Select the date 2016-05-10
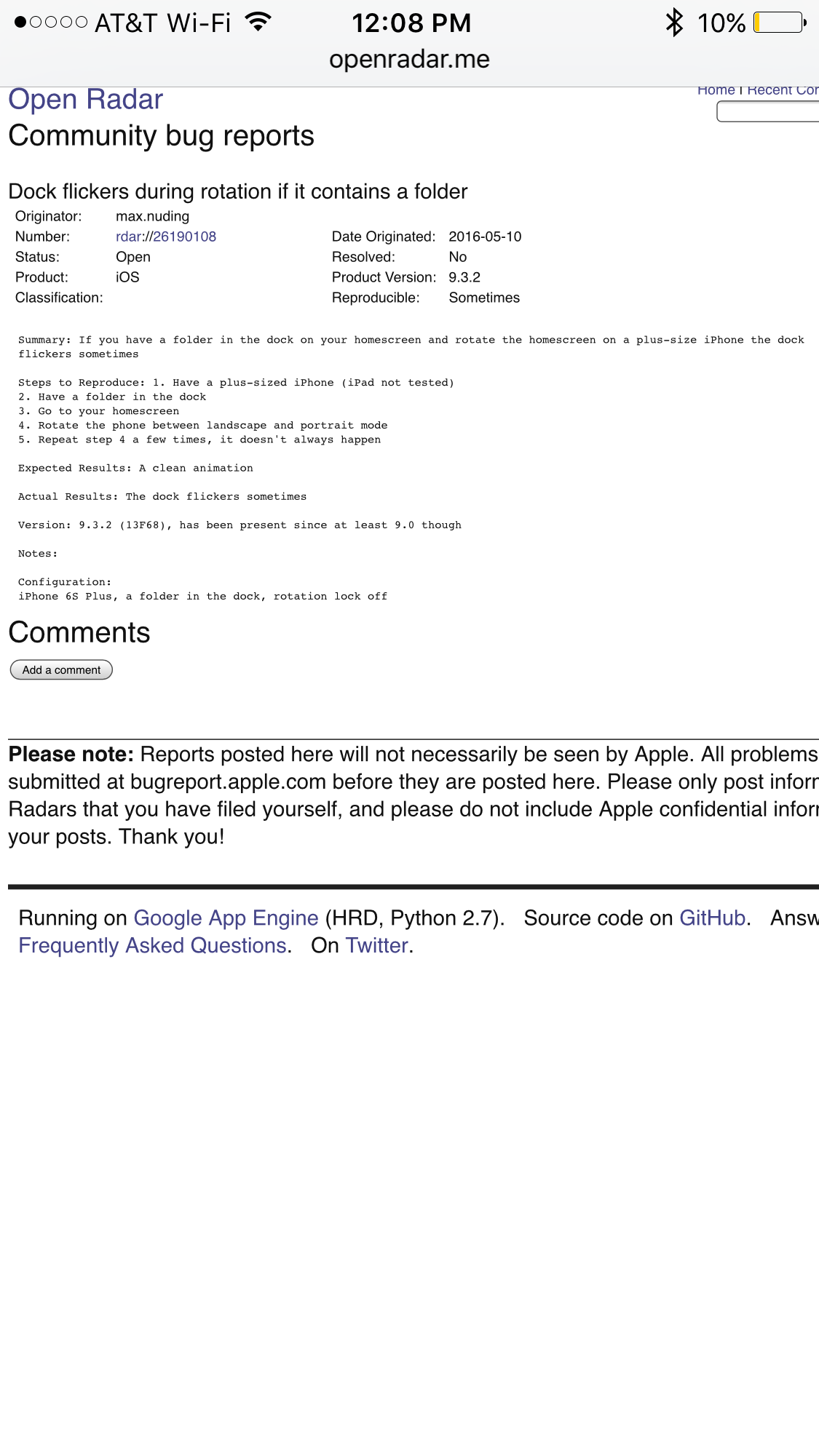Screen dimensions: 819x1456 (x=485, y=236)
